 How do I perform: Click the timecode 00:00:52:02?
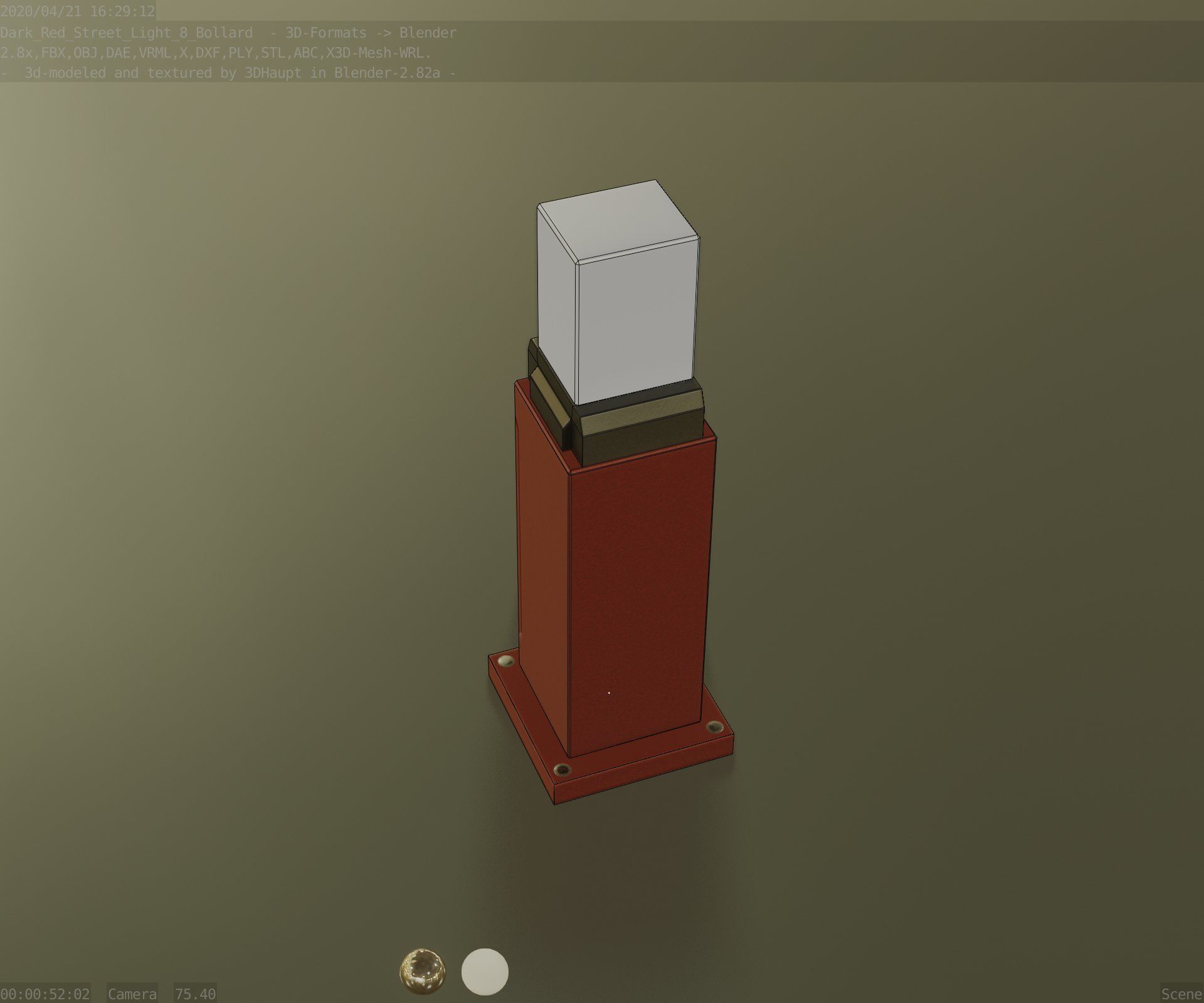45,994
